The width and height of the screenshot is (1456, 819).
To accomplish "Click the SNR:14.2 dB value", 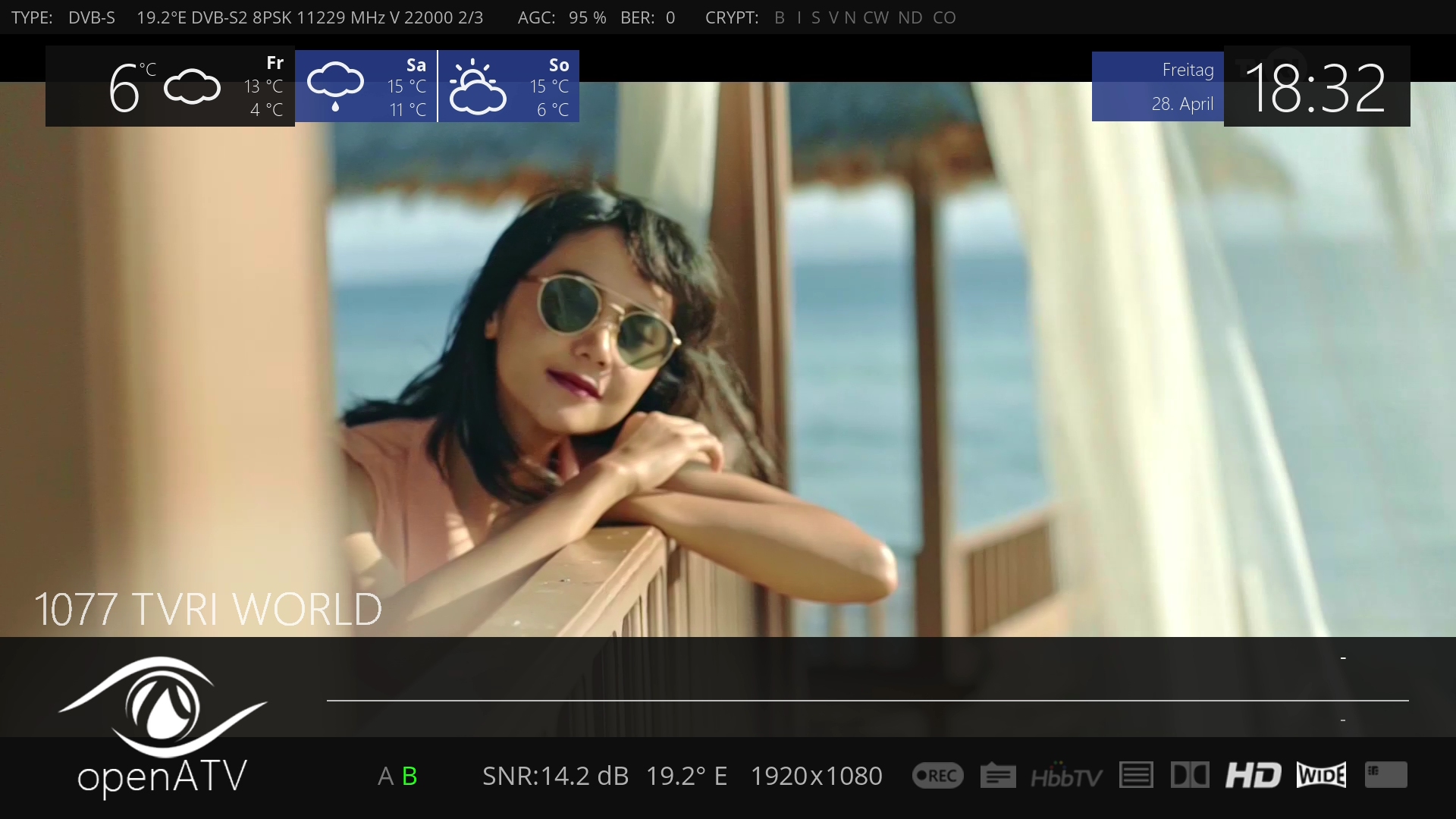I will pos(555,777).
